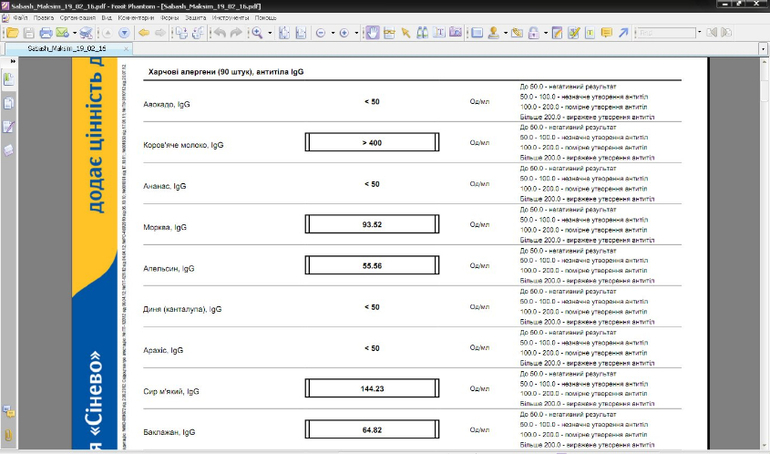The height and width of the screenshot is (454, 770).
Task: Open the Файл menu
Action: tap(20, 18)
